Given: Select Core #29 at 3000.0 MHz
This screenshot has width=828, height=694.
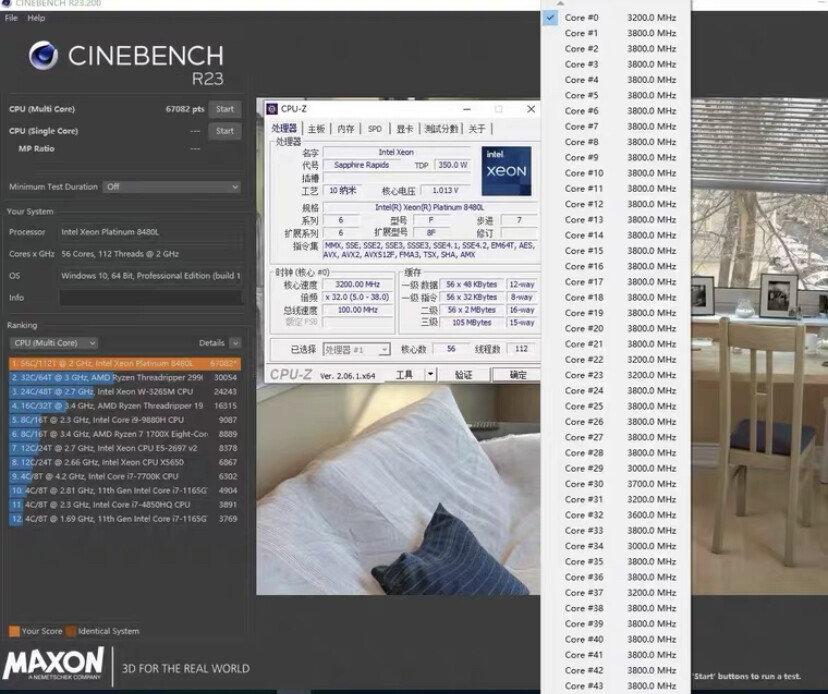Looking at the screenshot, I should pyautogui.click(x=615, y=468).
